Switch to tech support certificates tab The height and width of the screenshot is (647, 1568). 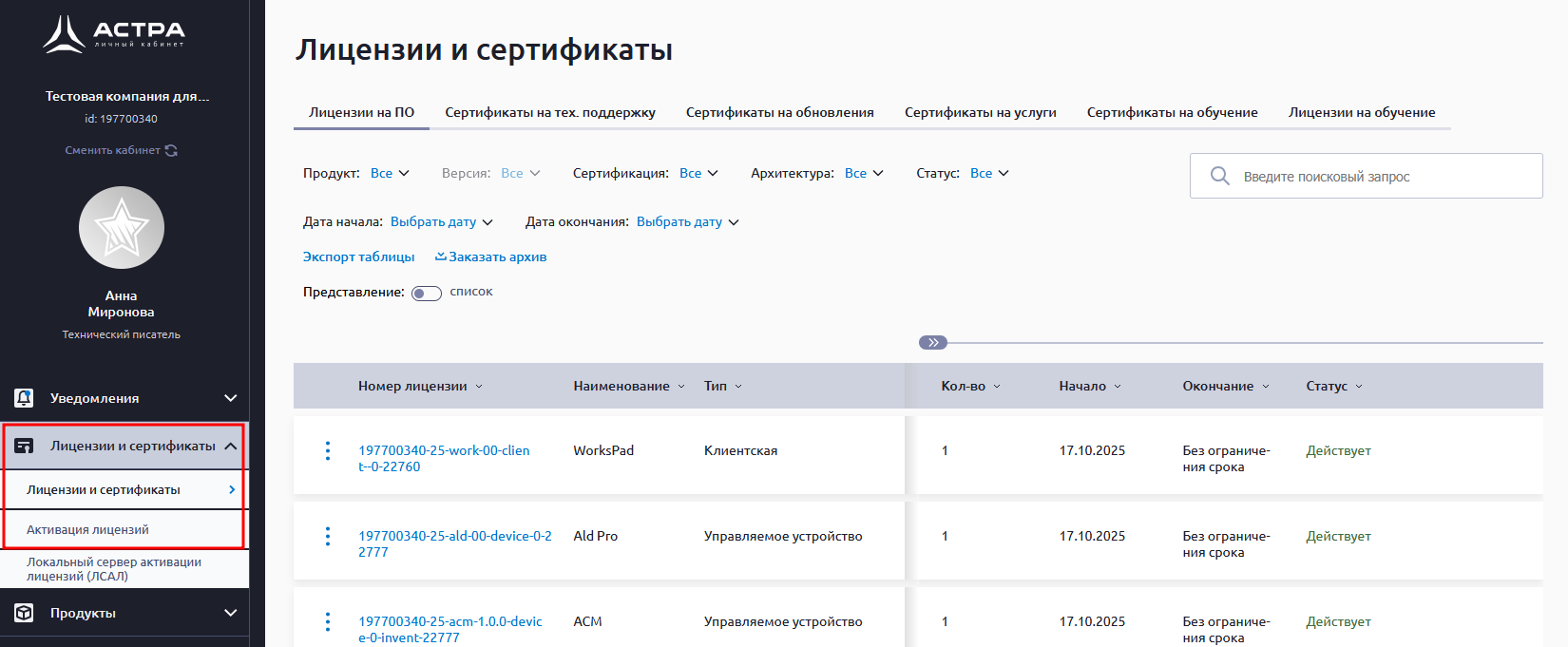pyautogui.click(x=550, y=112)
